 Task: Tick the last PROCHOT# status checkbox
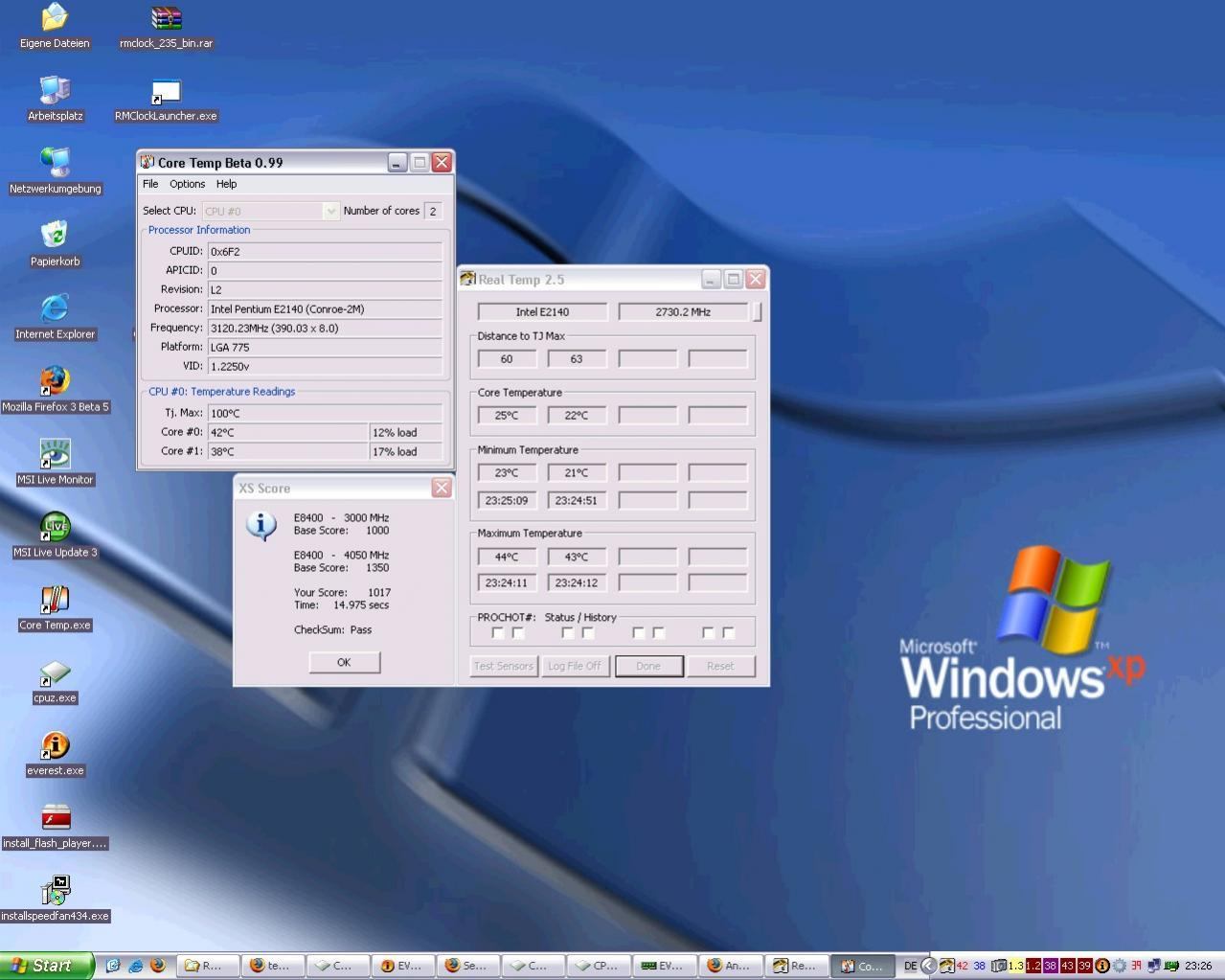[x=729, y=633]
